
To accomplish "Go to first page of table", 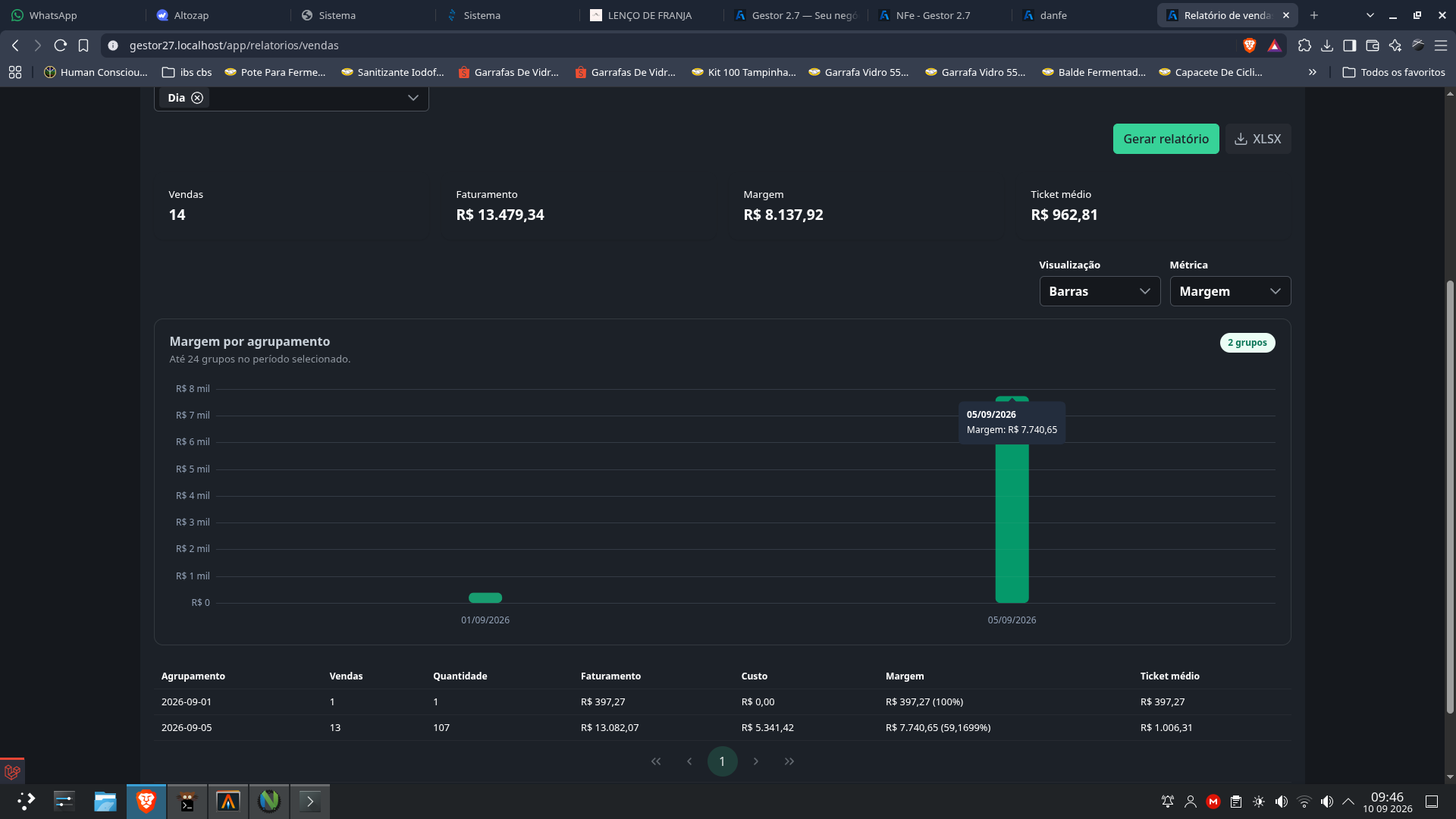I will click(656, 761).
